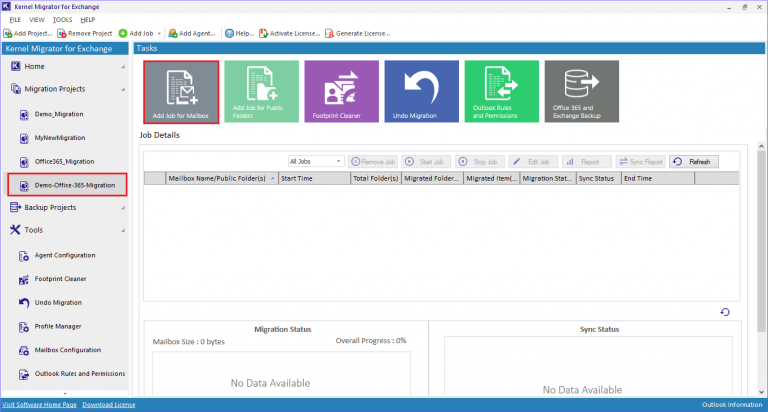Click Add Project toolbar button
Screen dimensions: 768x412
coord(28,33)
